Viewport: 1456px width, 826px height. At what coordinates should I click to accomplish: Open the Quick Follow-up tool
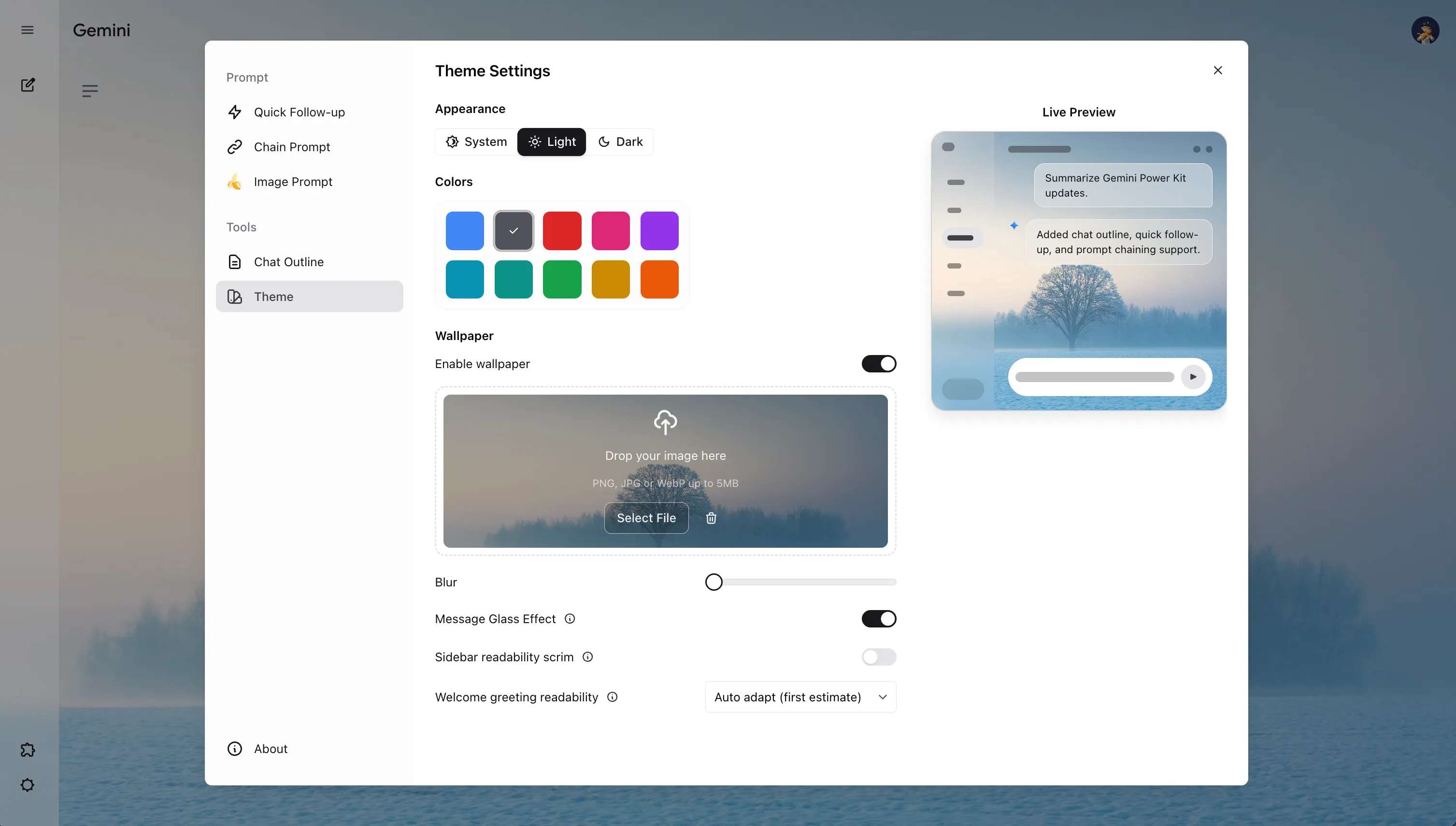[x=300, y=112]
